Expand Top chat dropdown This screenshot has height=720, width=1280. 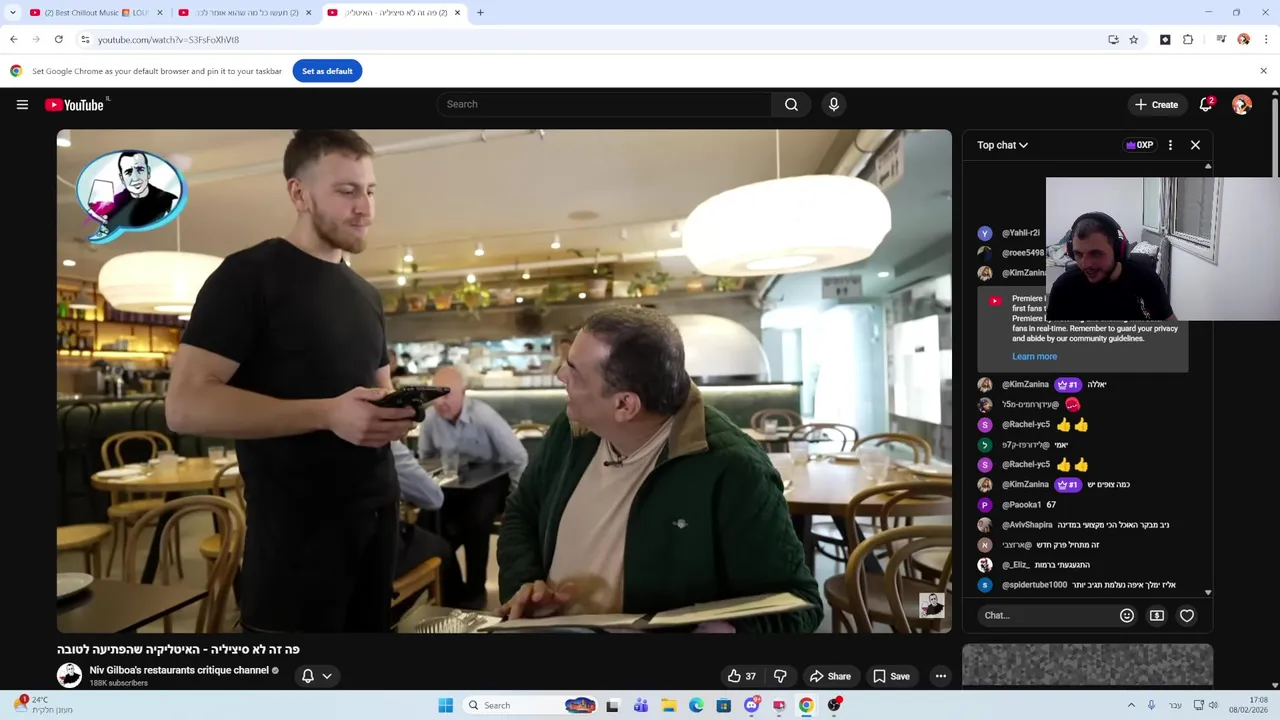point(1003,145)
